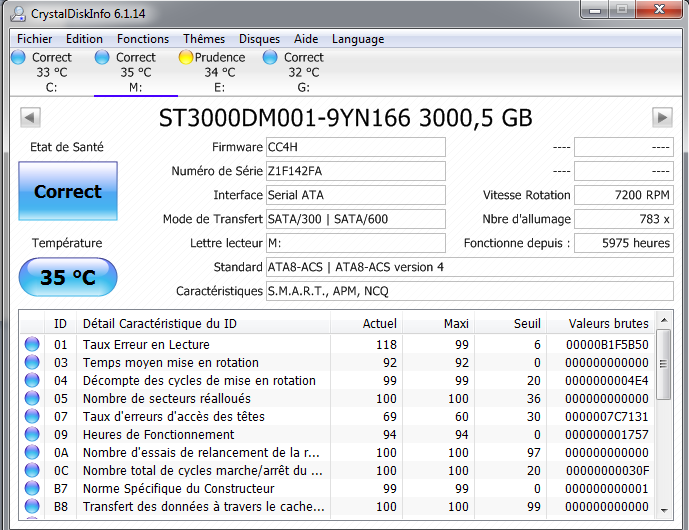Click the Firmware field CC4H

pos(355,147)
